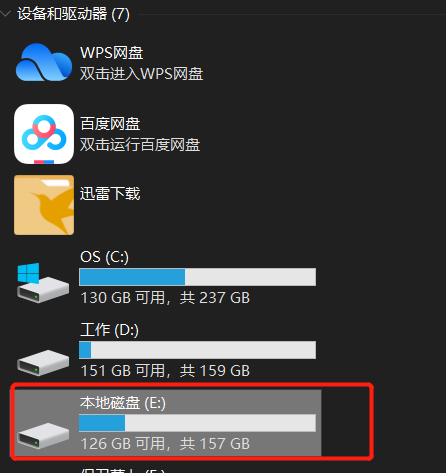
Task: Select the OS (C:) Windows drive icon
Action: click(43, 283)
